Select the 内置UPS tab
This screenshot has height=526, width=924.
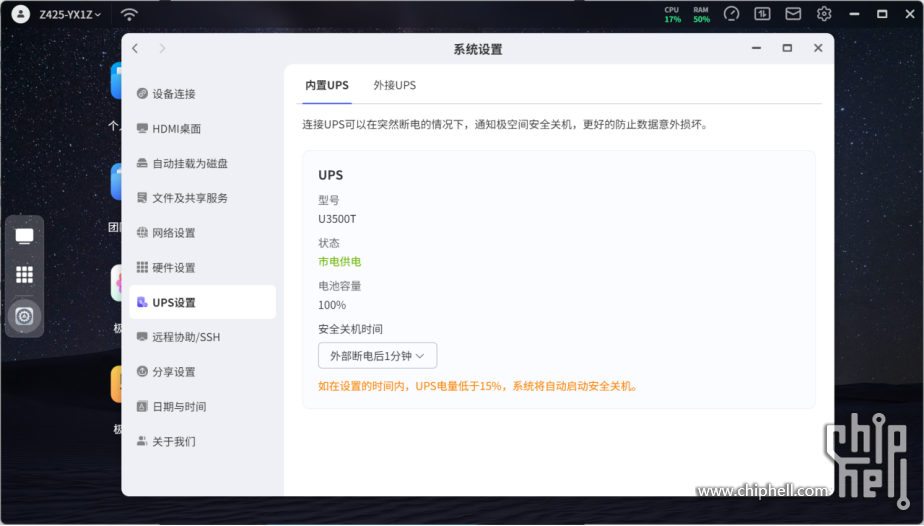coord(327,86)
